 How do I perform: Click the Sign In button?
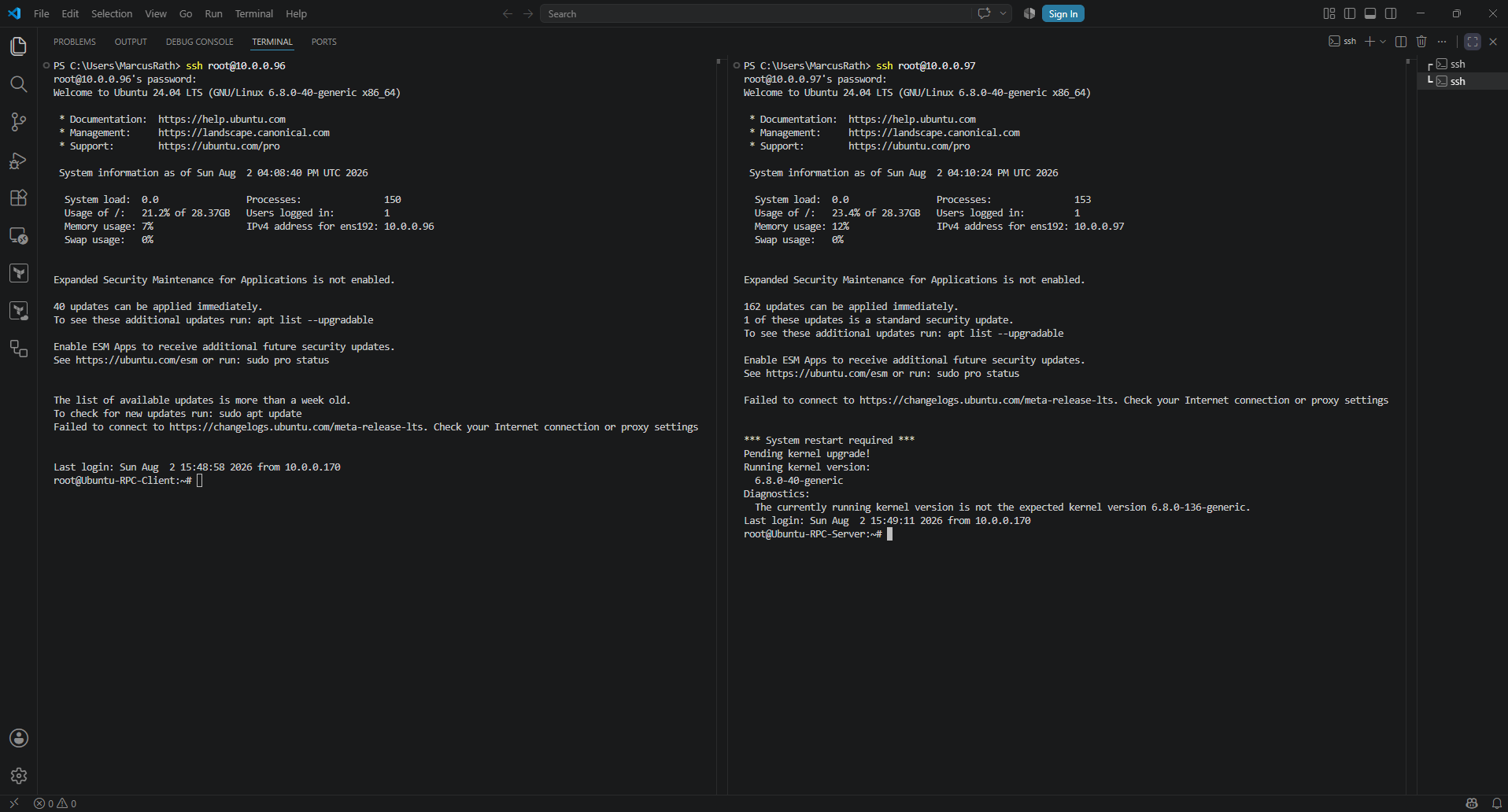tap(1063, 13)
